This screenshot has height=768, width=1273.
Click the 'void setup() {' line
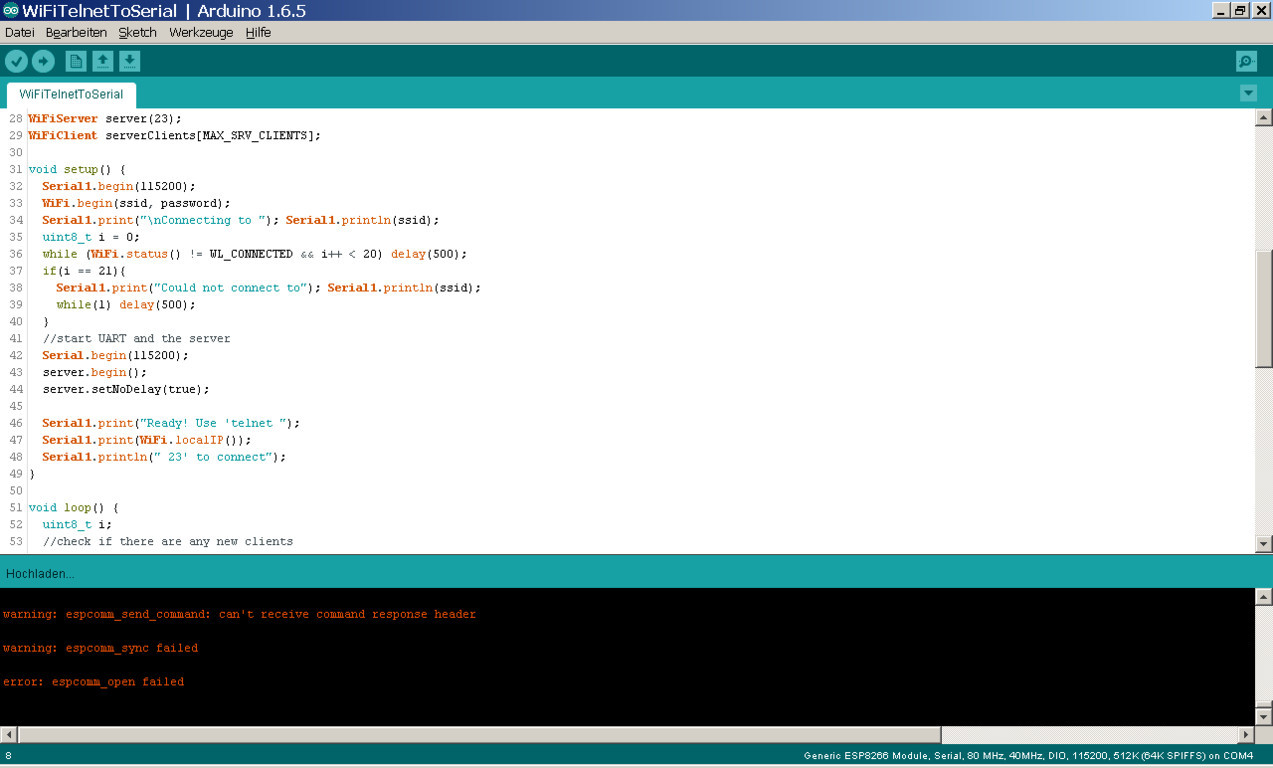coord(77,169)
